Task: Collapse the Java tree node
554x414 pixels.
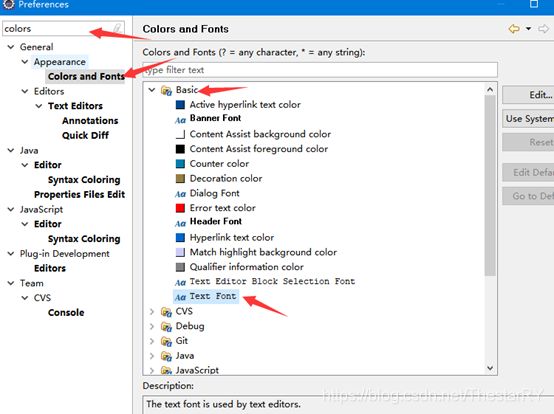Action: (x=11, y=150)
